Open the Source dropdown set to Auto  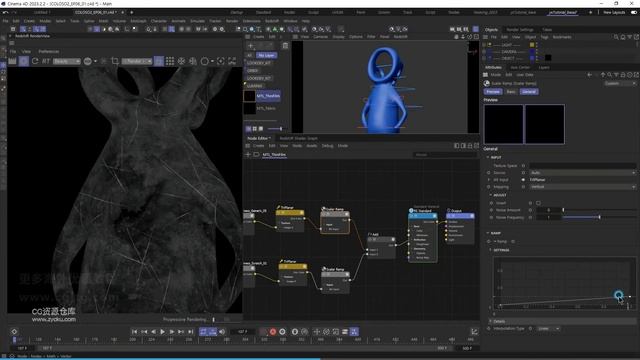point(582,173)
